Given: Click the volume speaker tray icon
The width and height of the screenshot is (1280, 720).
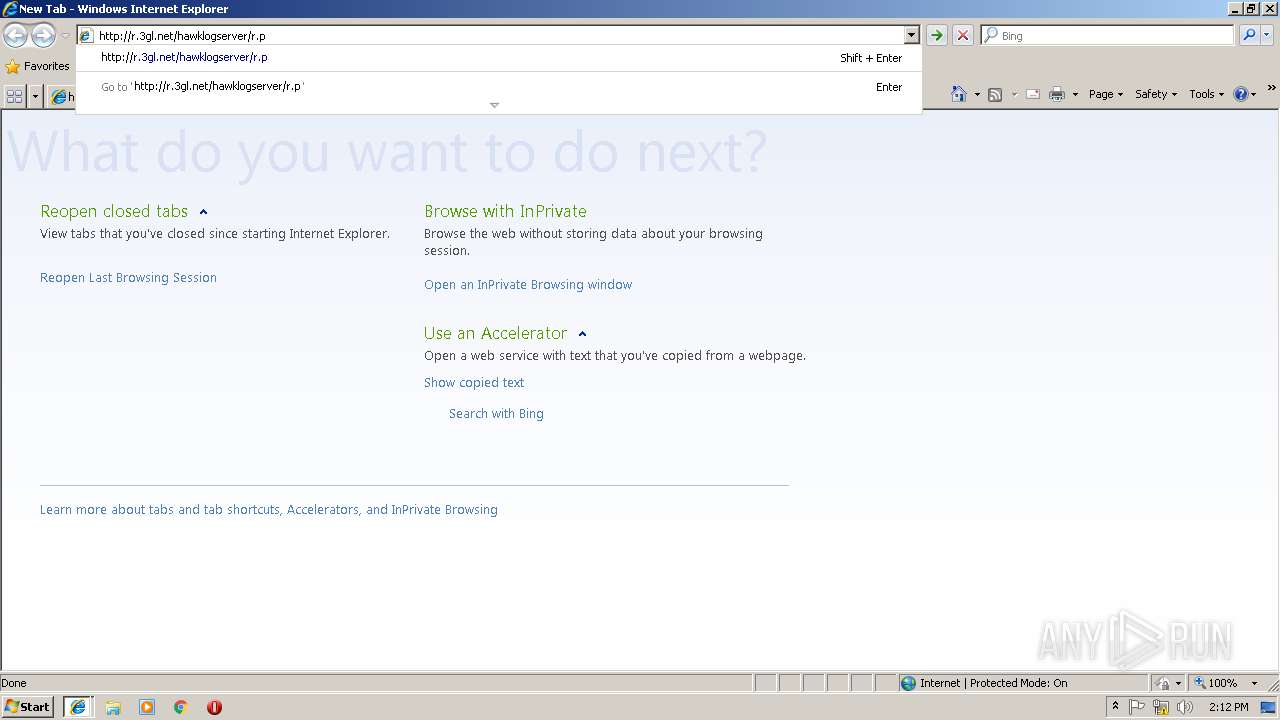Looking at the screenshot, I should [x=1185, y=707].
